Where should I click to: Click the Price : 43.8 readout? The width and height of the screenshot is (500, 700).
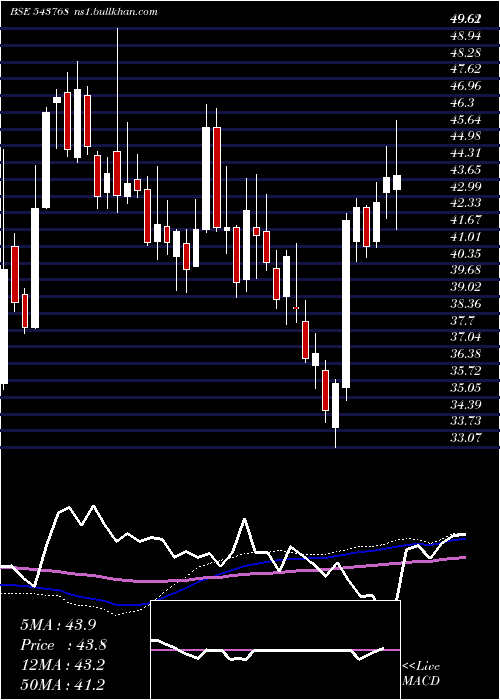click(x=63, y=645)
